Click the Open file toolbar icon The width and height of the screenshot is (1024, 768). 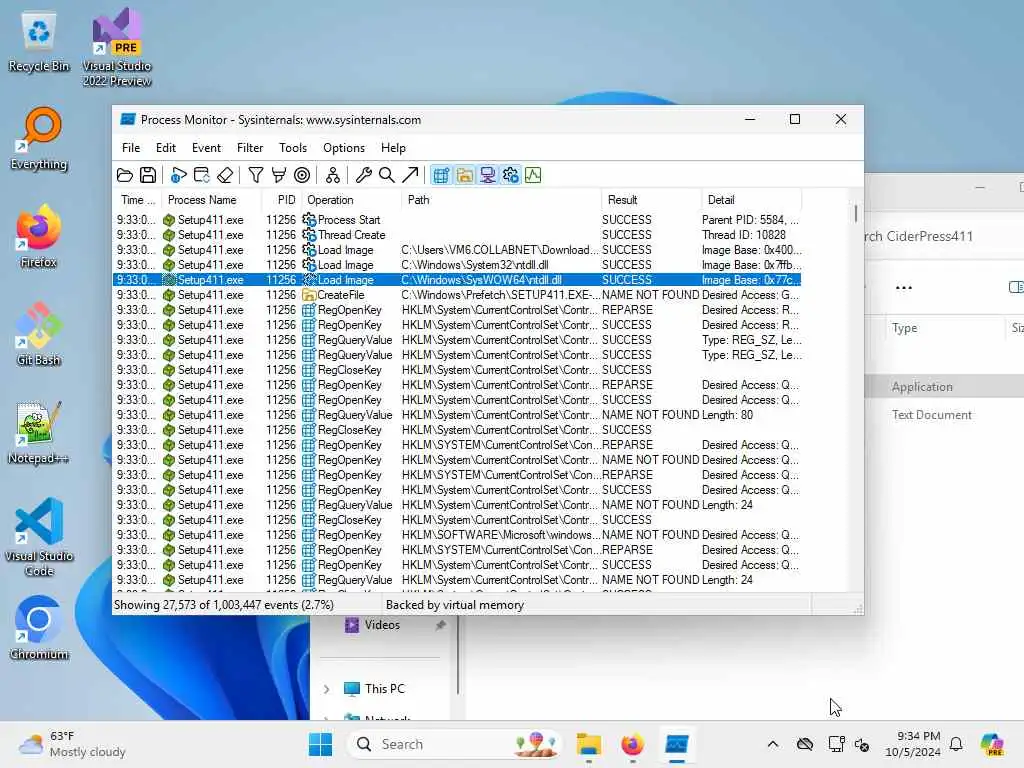coord(125,175)
